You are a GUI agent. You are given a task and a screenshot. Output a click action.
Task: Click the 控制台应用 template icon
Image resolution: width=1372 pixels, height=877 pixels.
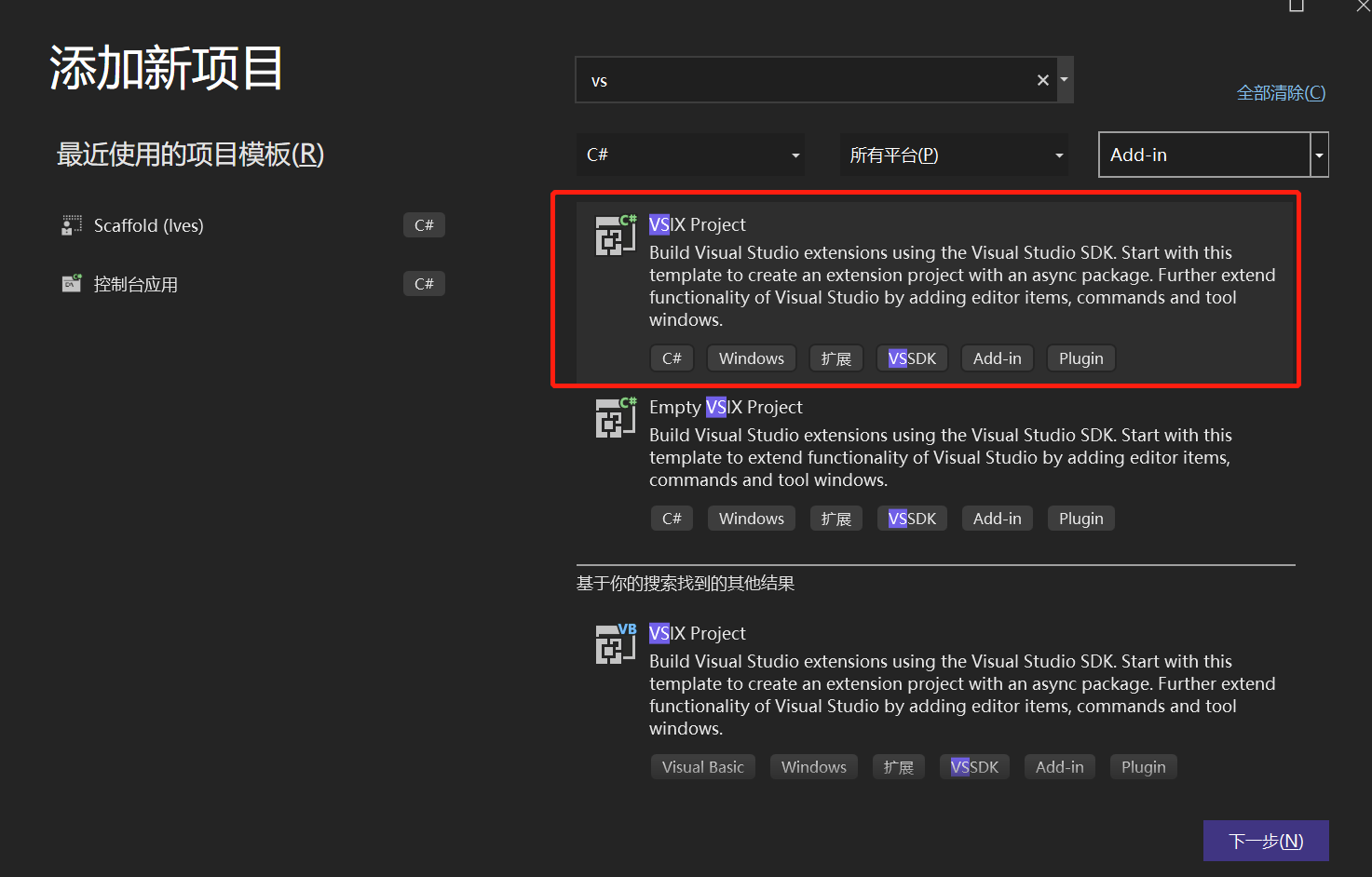click(x=72, y=283)
